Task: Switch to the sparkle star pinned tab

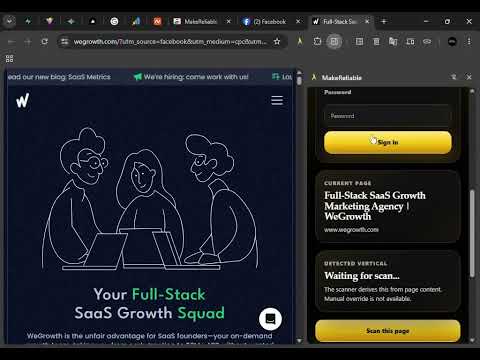Action: pyautogui.click(x=71, y=21)
